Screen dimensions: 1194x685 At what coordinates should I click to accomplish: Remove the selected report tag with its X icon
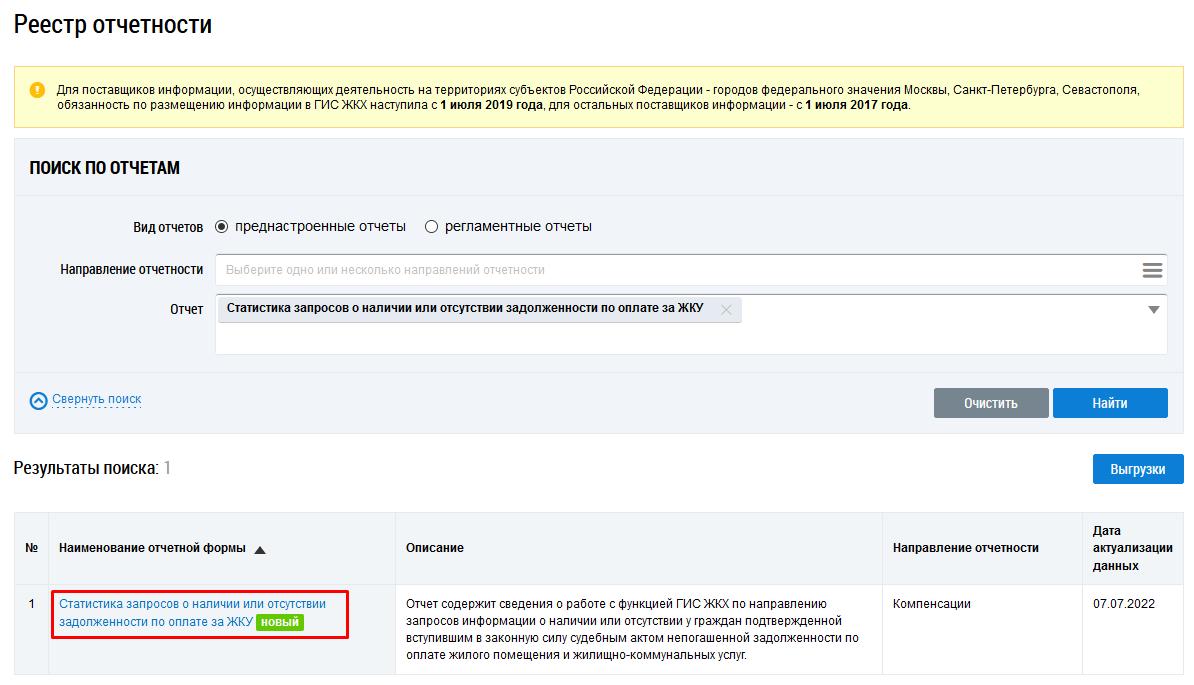point(726,310)
